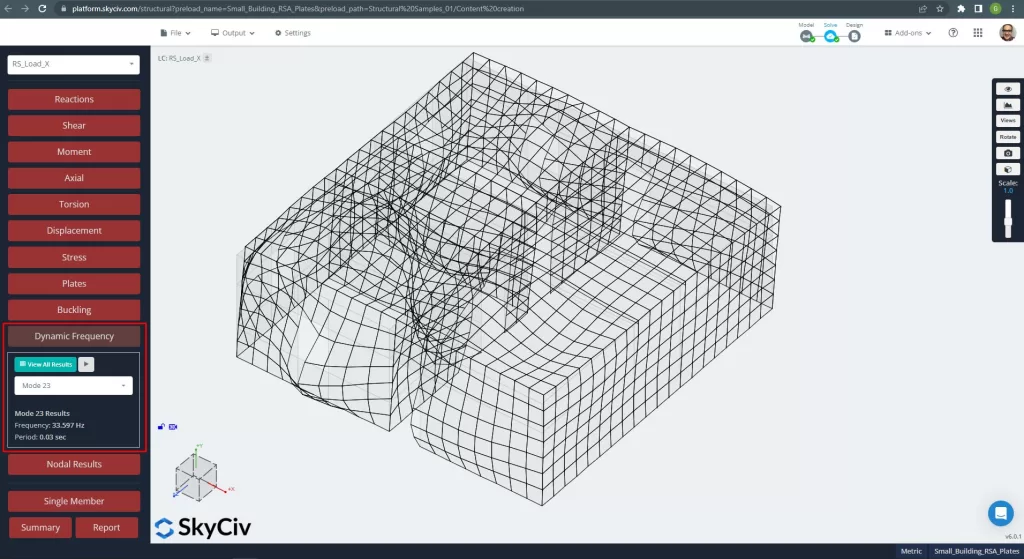Show Plates results
Screen dimensions: 1024x559
[x=74, y=283]
